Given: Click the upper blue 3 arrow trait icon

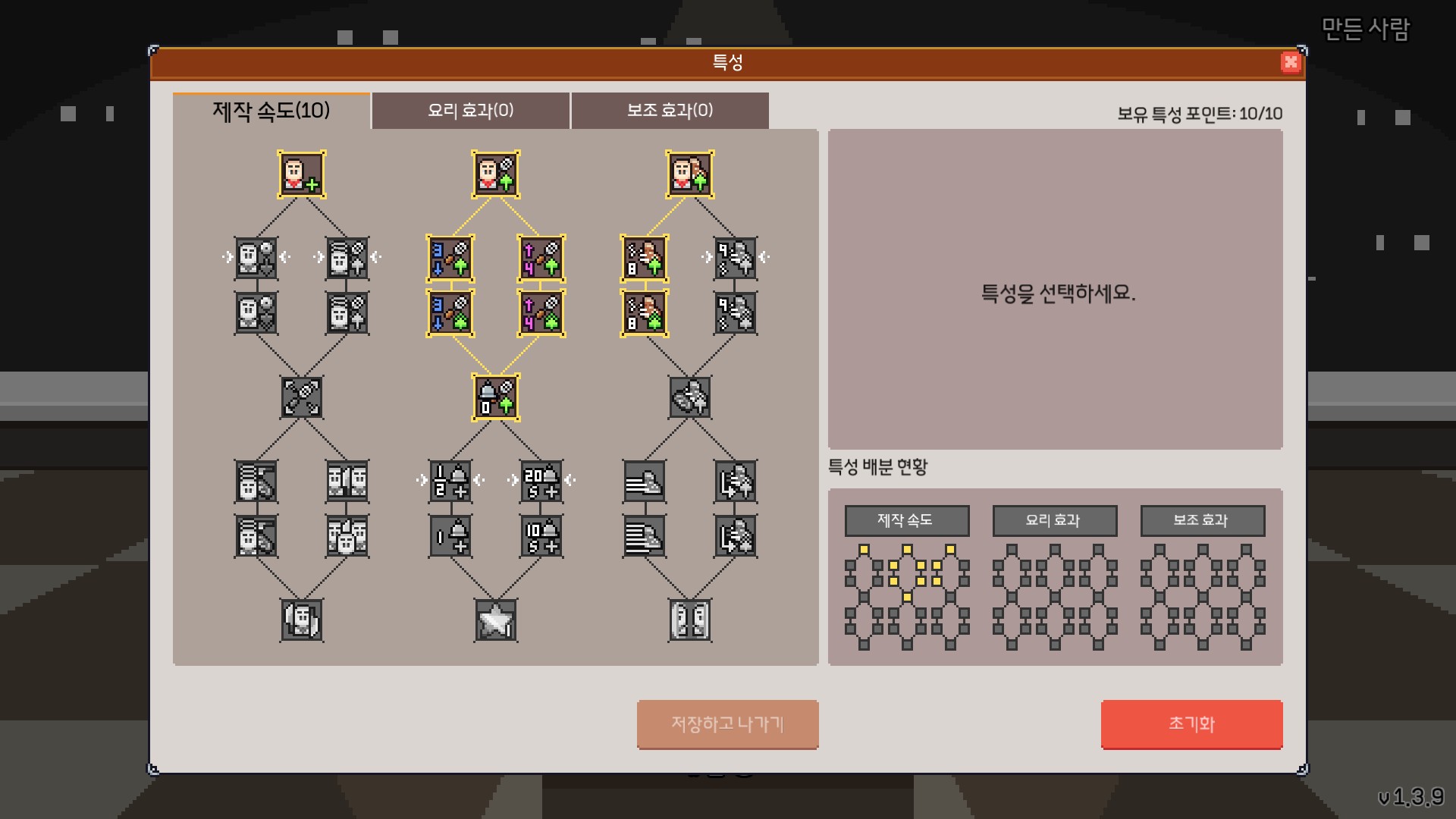Looking at the screenshot, I should [450, 258].
